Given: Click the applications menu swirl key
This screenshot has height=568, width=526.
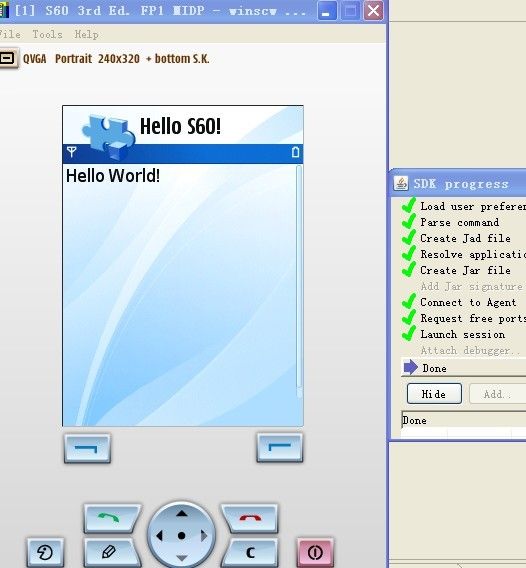Looking at the screenshot, I should [x=45, y=552].
